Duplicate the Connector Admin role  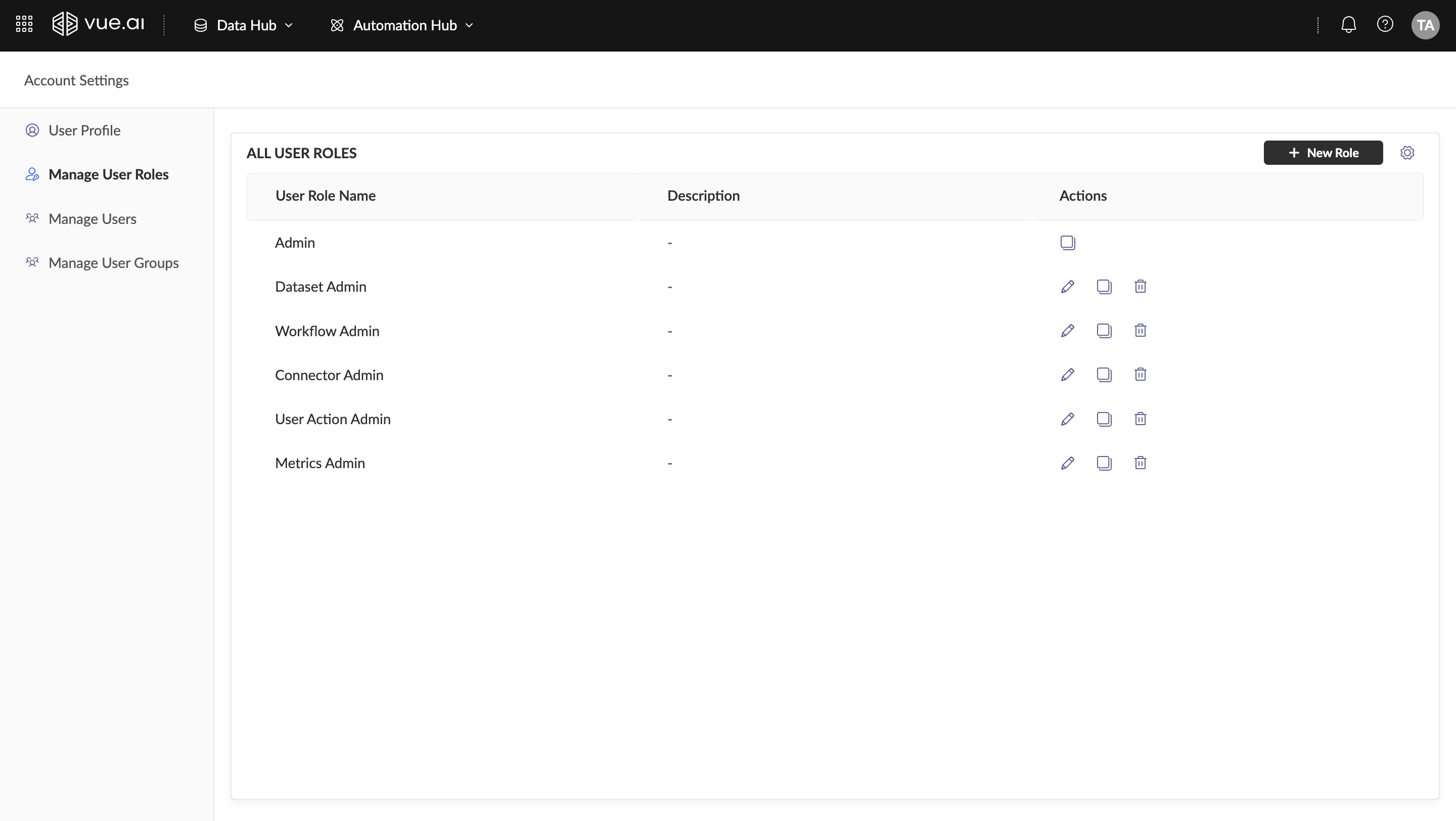pos(1103,375)
